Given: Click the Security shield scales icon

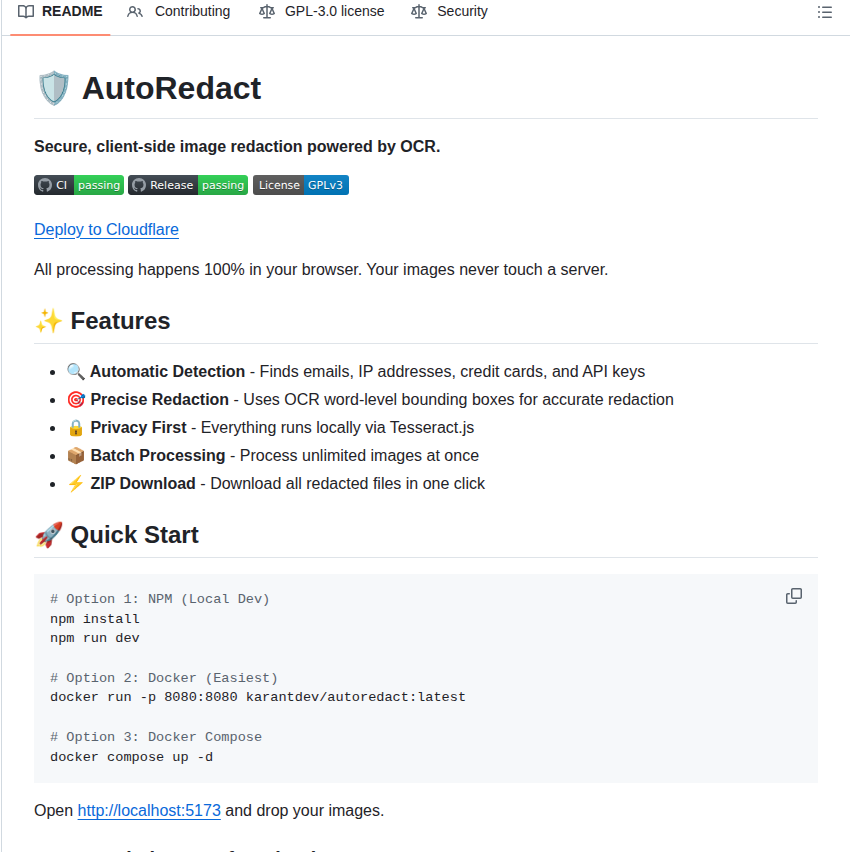Looking at the screenshot, I should coord(419,11).
